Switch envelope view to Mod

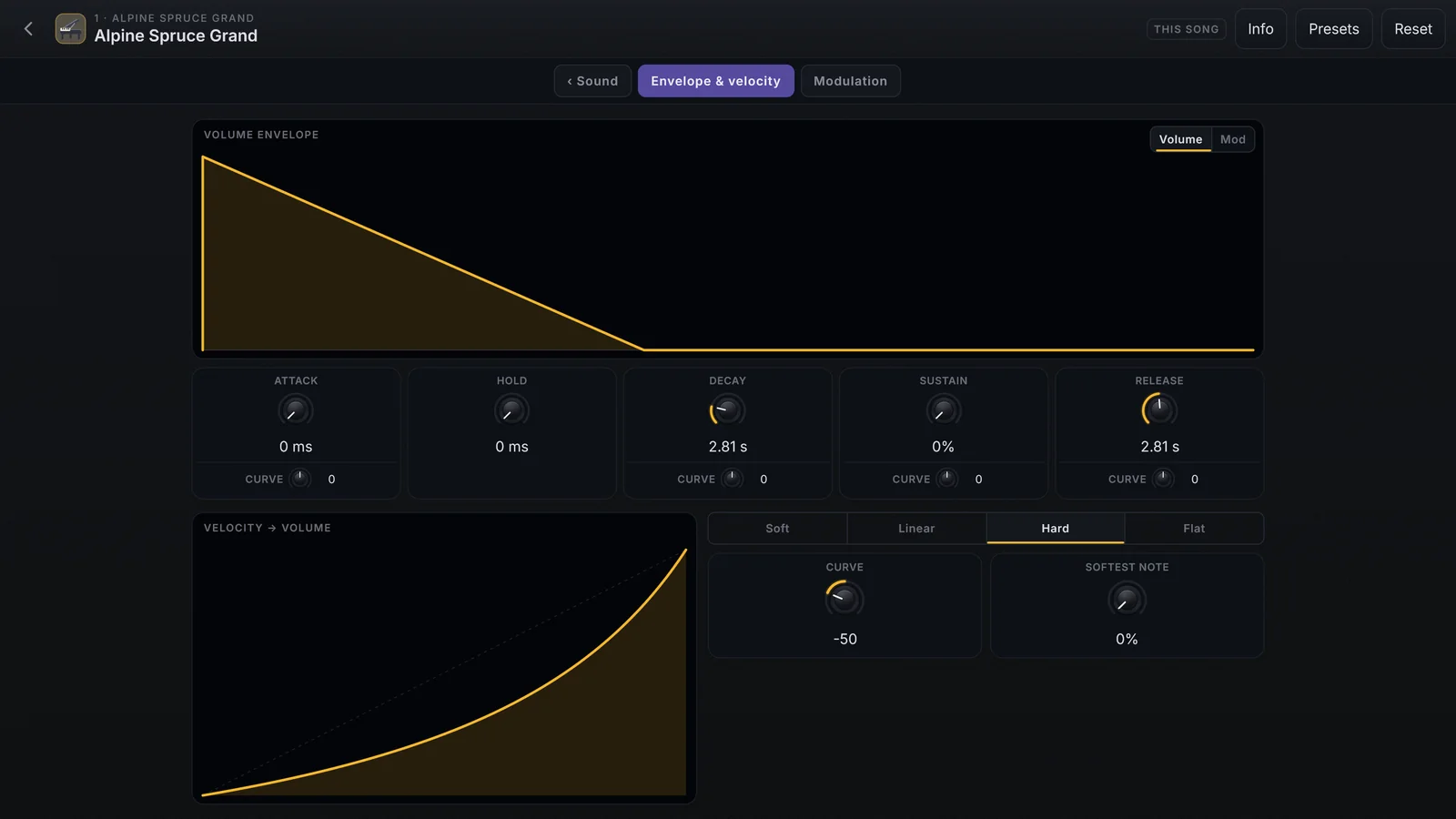pyautogui.click(x=1232, y=139)
